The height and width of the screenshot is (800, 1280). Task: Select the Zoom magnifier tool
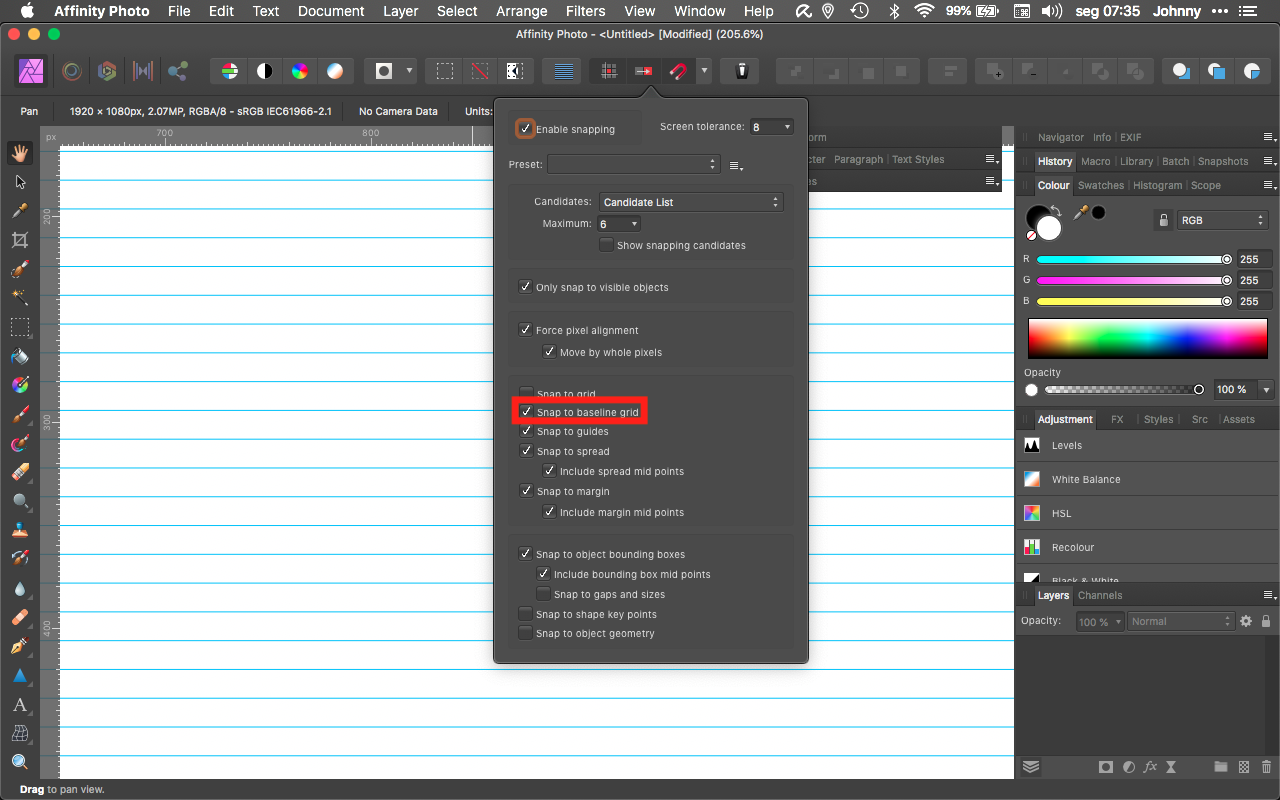coord(20,763)
